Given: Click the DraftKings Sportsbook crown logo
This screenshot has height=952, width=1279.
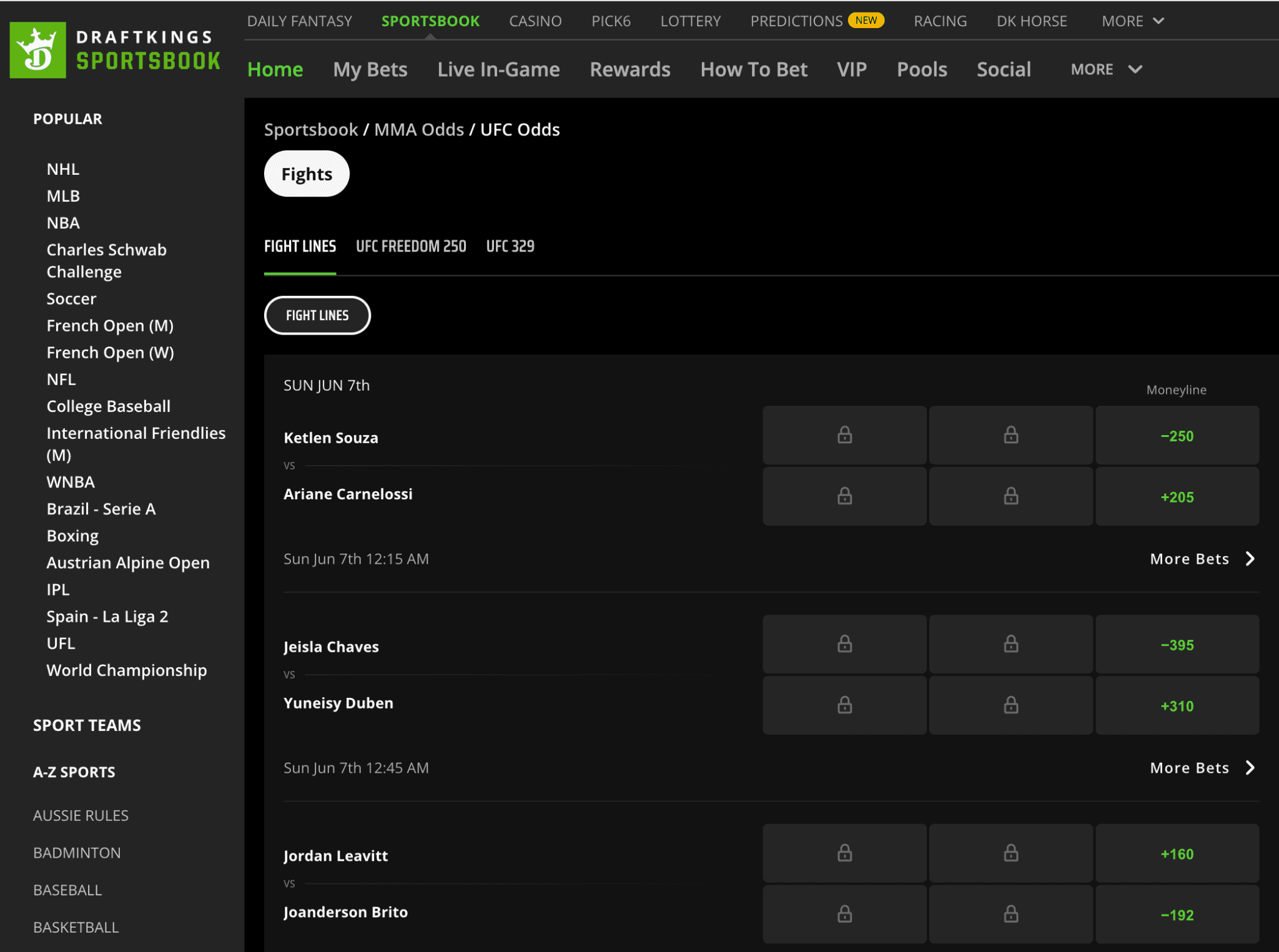Looking at the screenshot, I should coord(37,50).
